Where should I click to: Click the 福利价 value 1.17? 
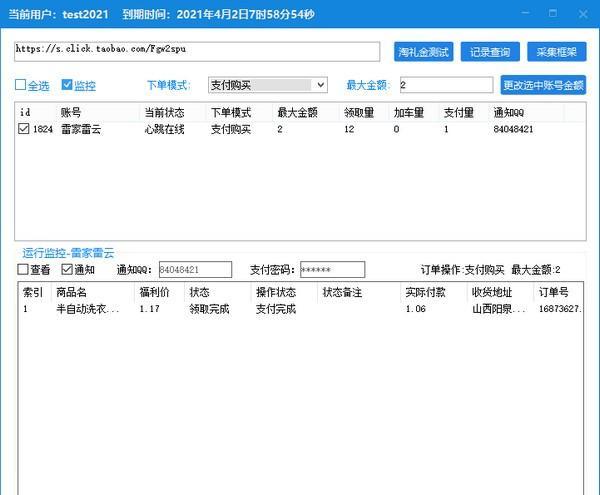pos(149,309)
